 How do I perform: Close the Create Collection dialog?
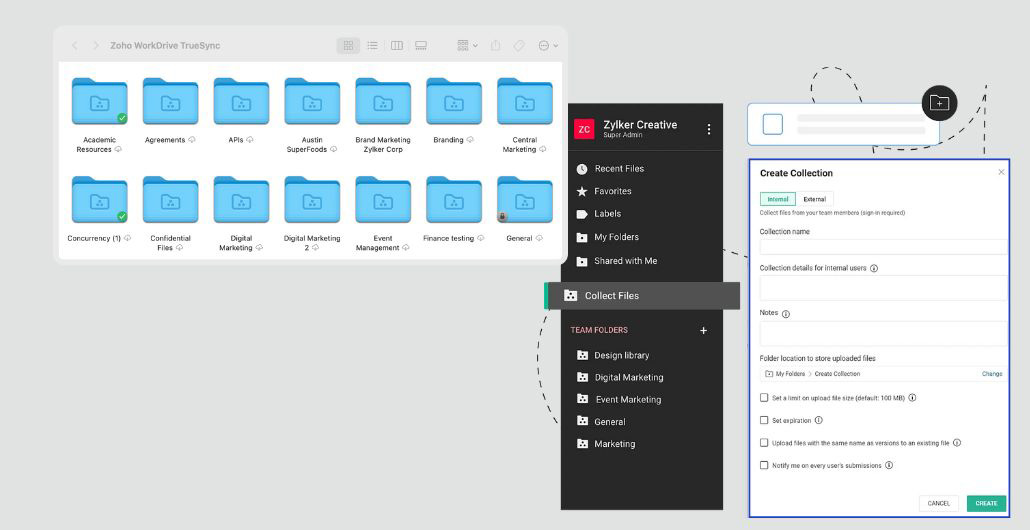pos(1001,172)
